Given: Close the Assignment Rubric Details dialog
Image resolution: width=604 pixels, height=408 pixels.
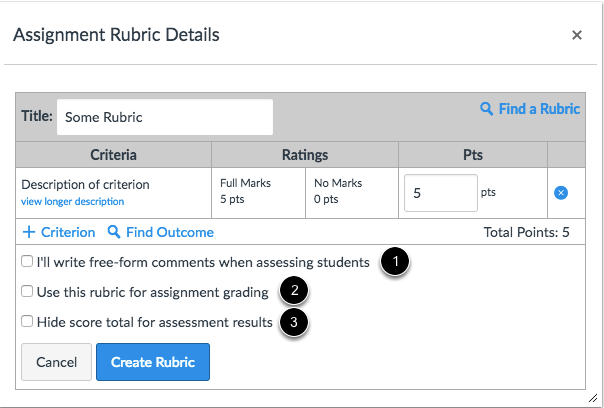Looking at the screenshot, I should click(x=576, y=35).
